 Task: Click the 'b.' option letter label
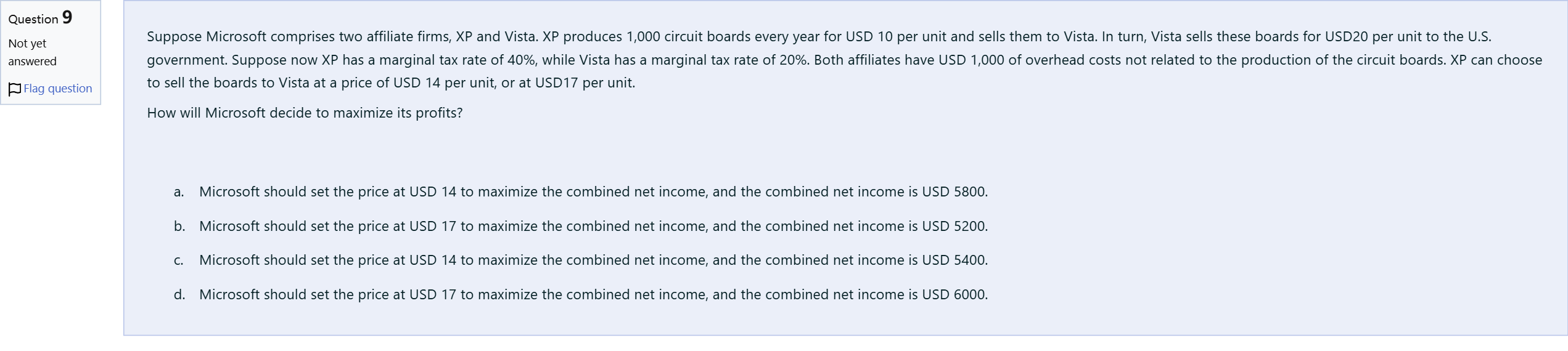[x=179, y=227]
